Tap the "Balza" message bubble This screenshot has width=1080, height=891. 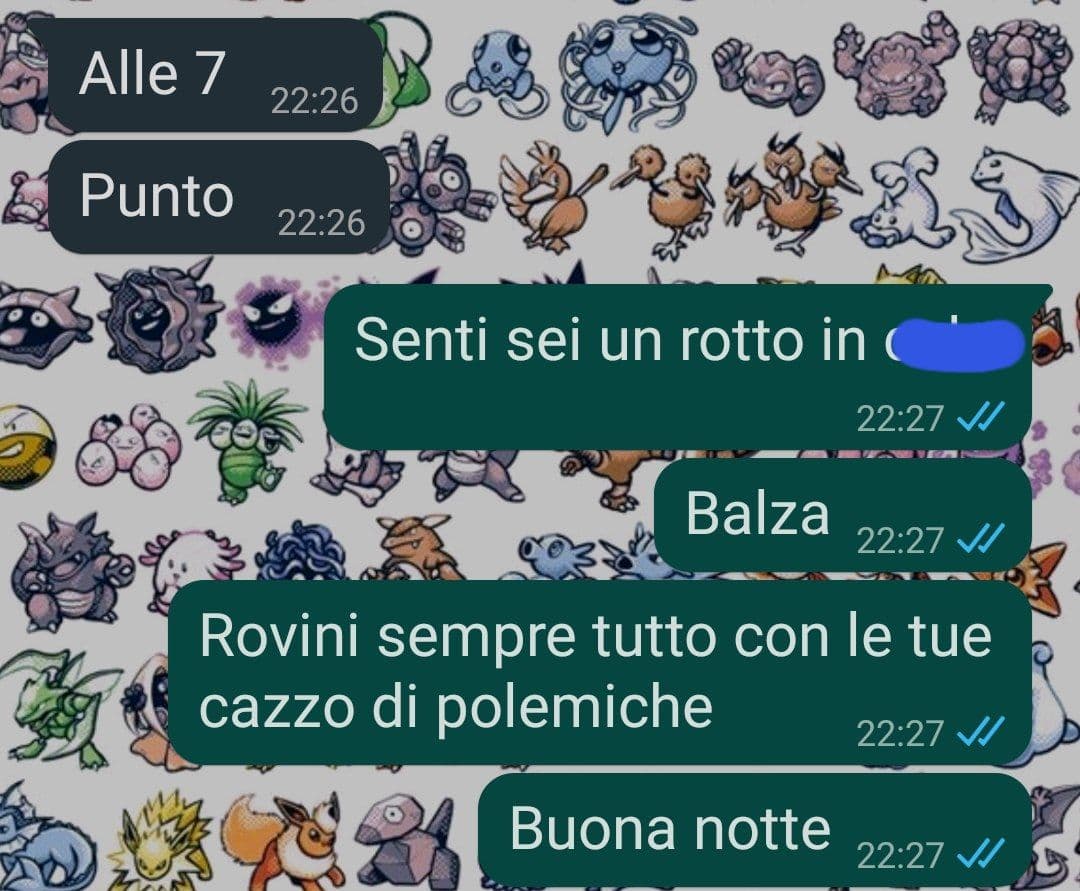click(842, 514)
